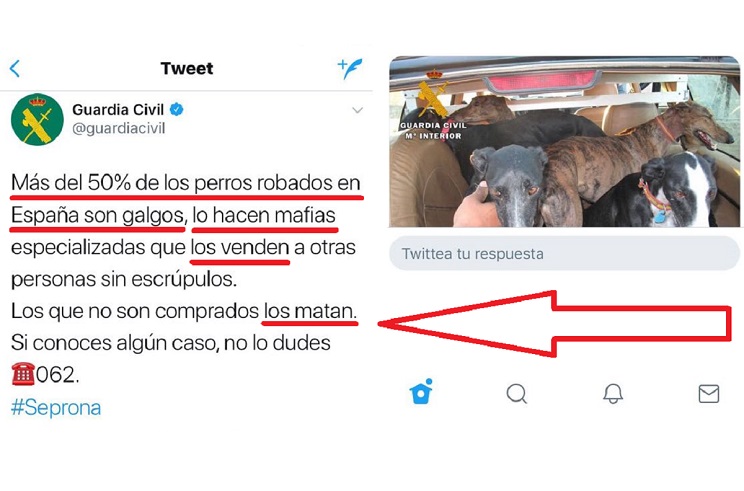
Task: Click the large red arrow annotation
Action: coord(554,324)
